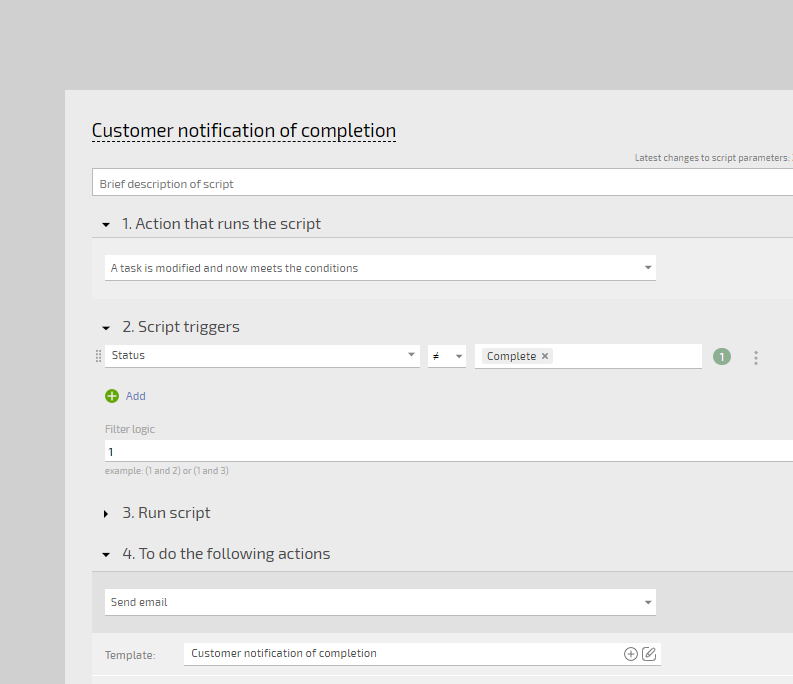Click the circled plus icon in the Template field
Viewport: 793px width, 684px height.
630,654
